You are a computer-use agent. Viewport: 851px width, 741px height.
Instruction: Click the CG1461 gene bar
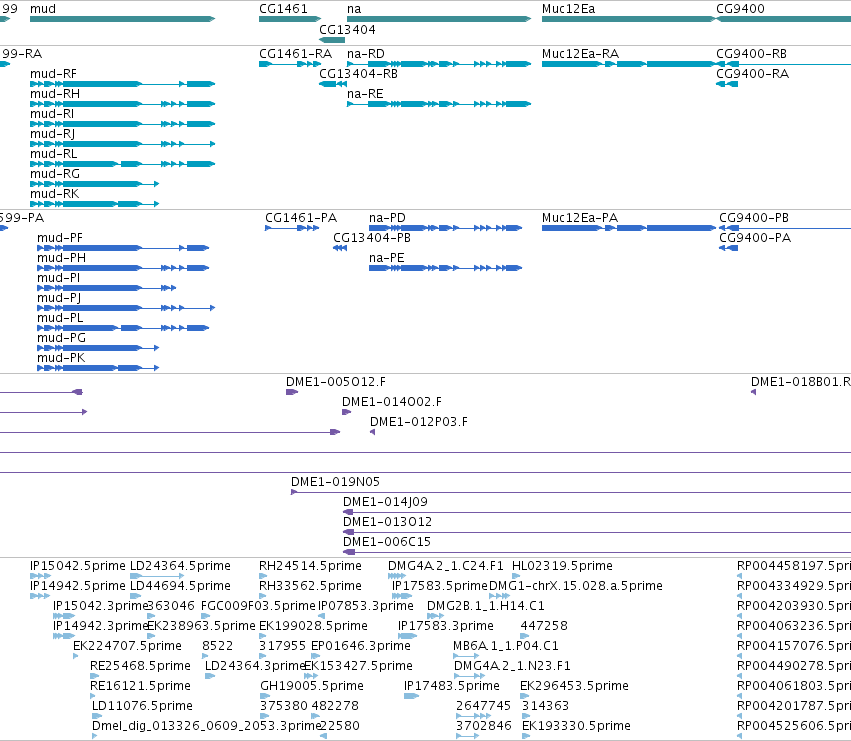[290, 19]
